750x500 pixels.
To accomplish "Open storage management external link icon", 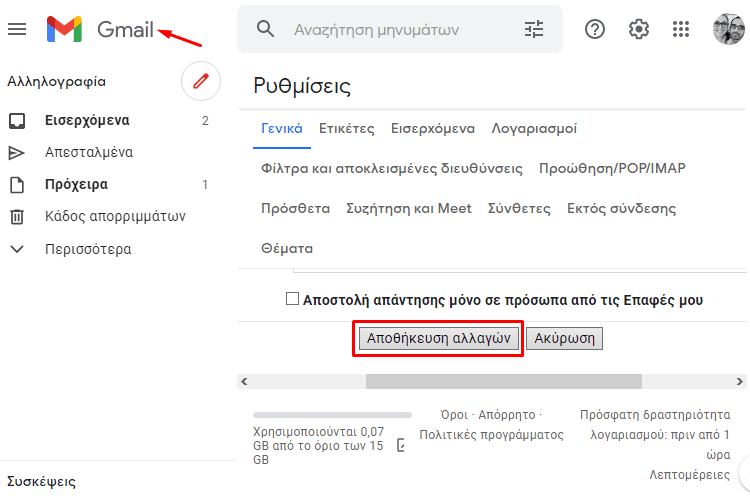I will pos(401,445).
